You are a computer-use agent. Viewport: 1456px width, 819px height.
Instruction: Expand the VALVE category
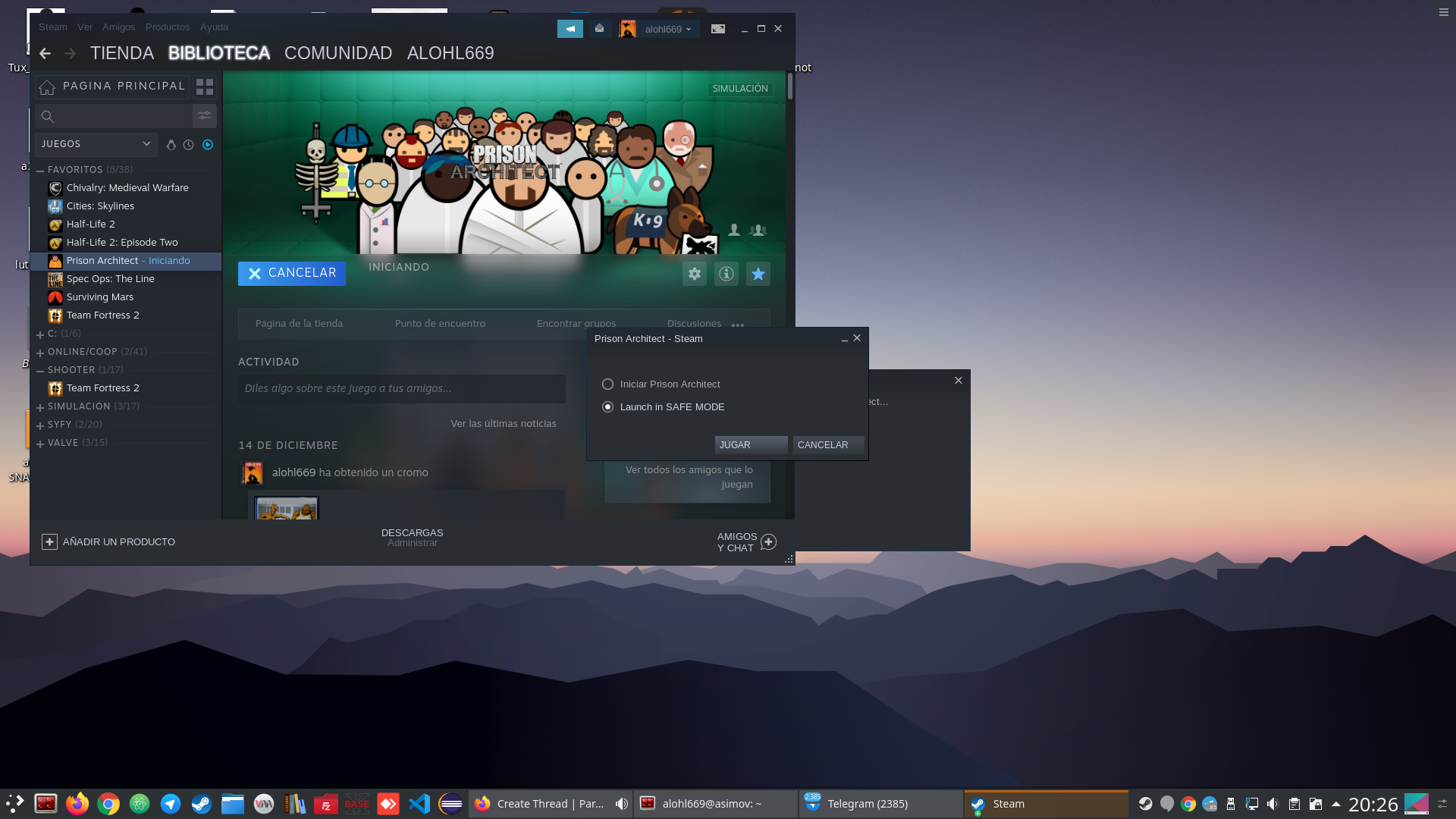(40, 444)
